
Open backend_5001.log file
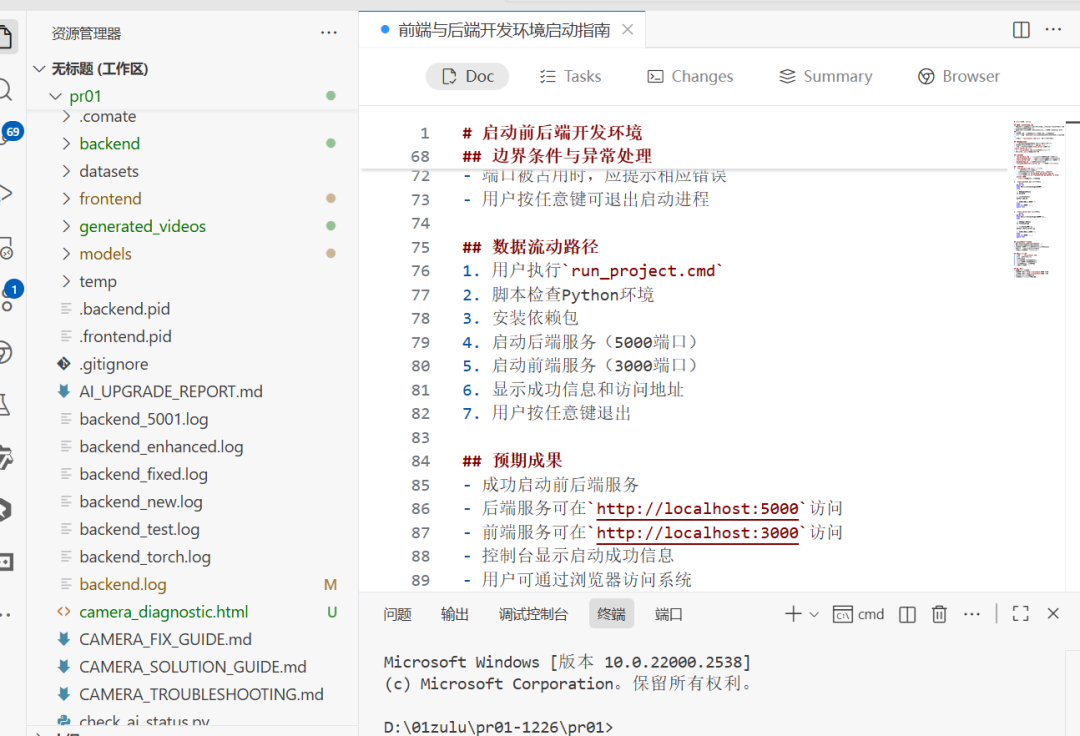click(193, 419)
